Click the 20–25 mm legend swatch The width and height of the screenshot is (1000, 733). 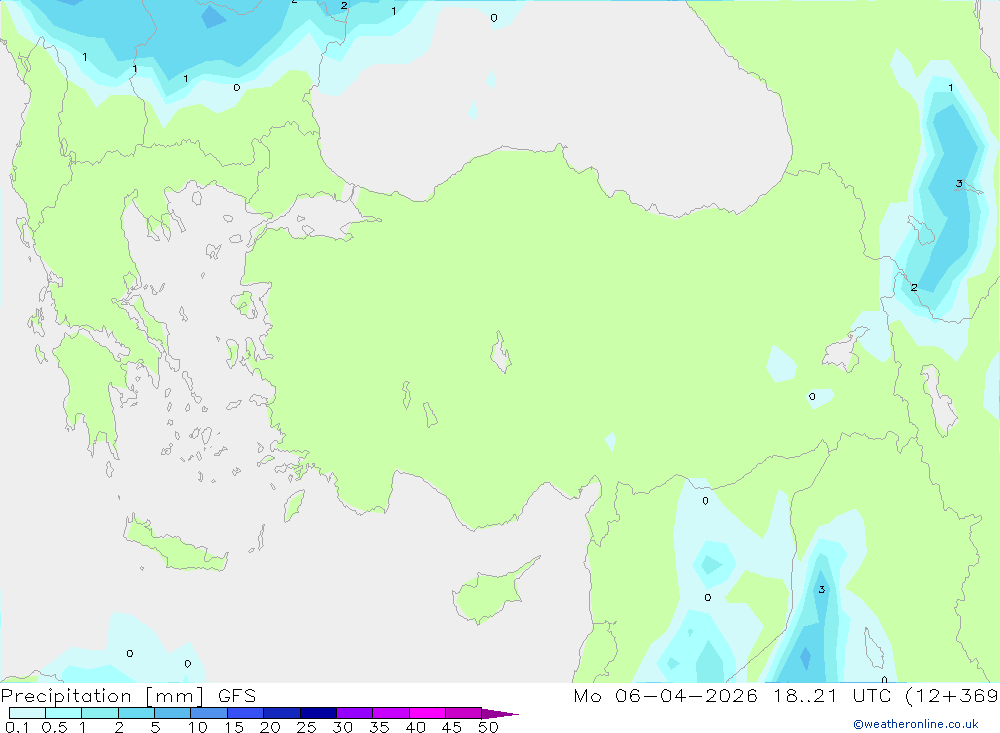pyautogui.click(x=282, y=713)
